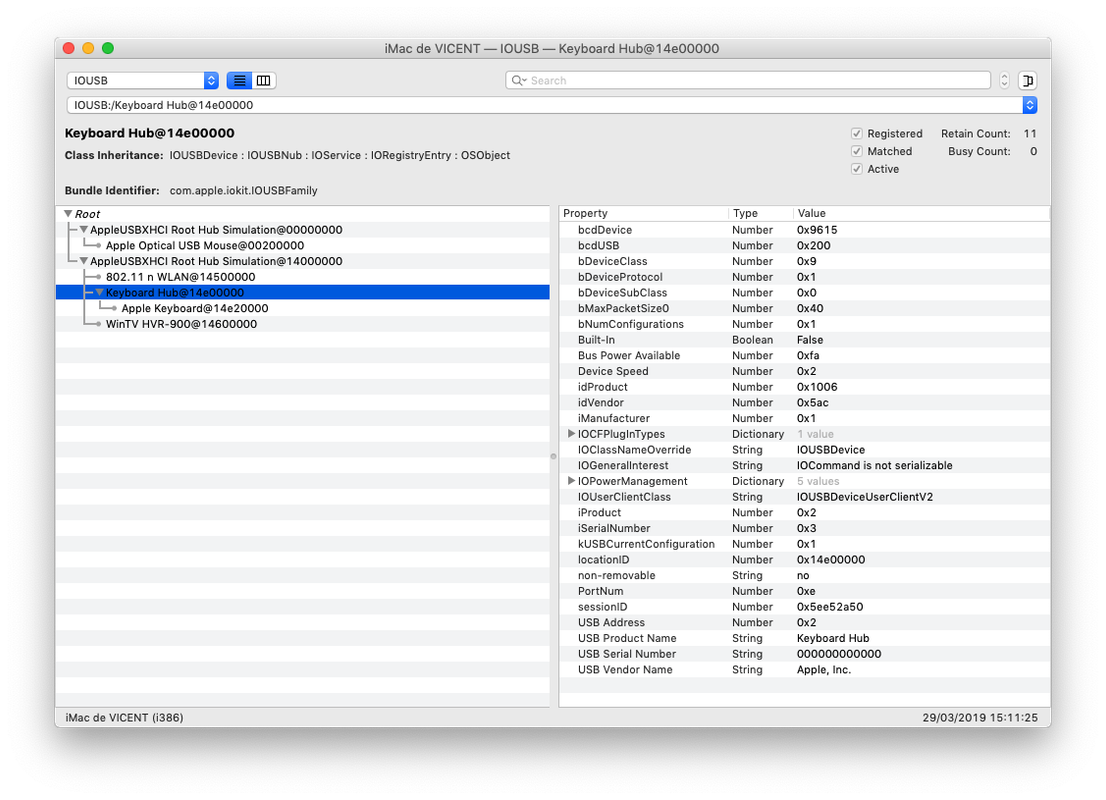Switch to list view mode icon

tap(240, 80)
